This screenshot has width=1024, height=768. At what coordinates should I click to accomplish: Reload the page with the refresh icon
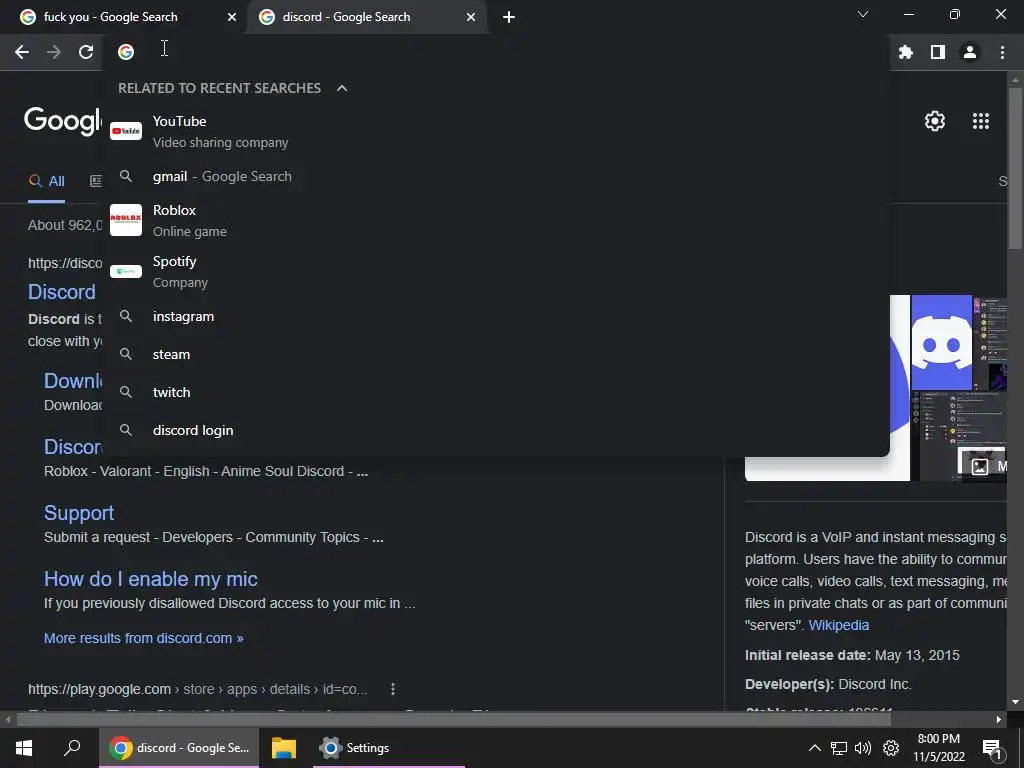coord(86,52)
